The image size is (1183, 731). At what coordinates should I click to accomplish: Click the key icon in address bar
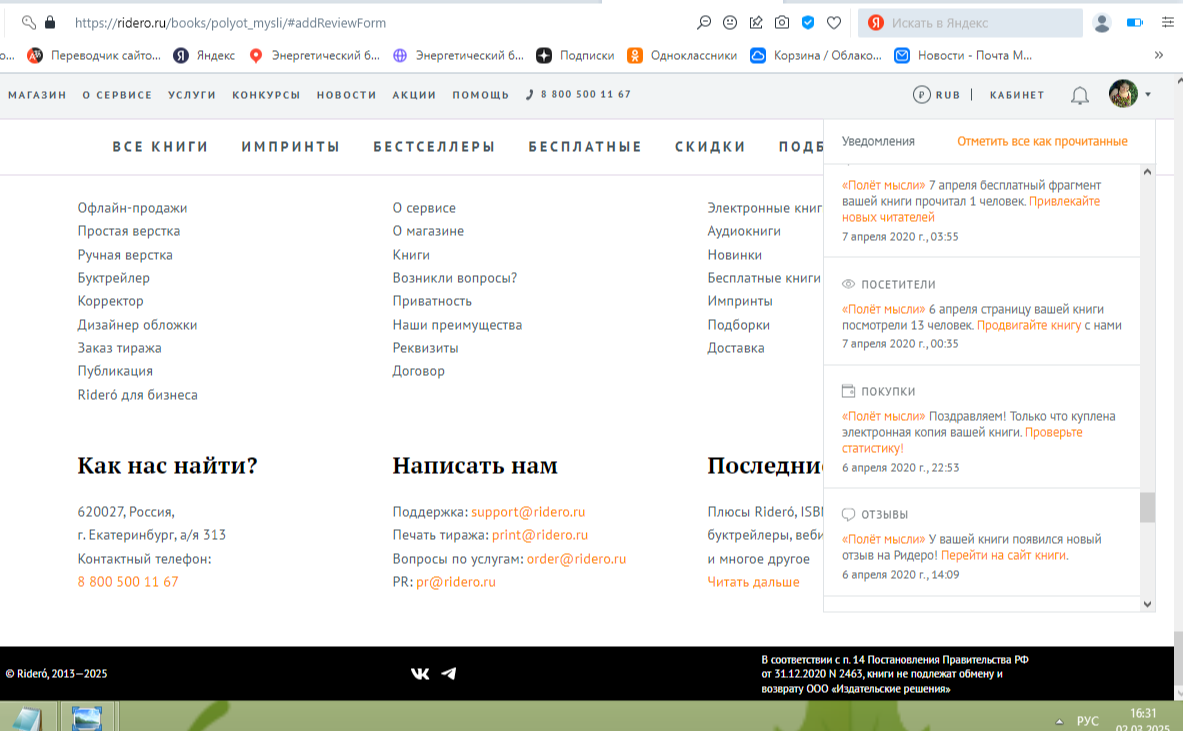pos(29,23)
